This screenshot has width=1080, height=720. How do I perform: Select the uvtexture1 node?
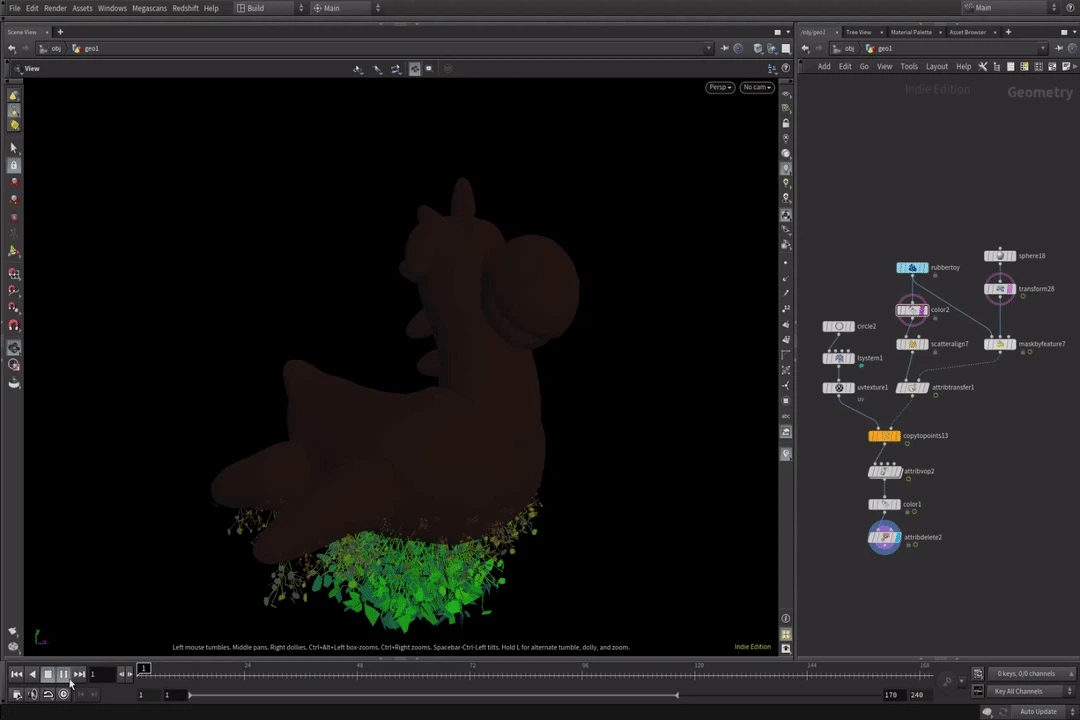[x=838, y=388]
